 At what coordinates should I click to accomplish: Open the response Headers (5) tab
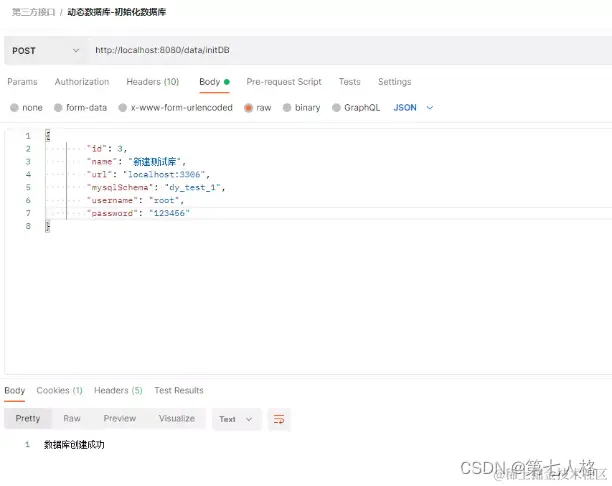coord(118,390)
